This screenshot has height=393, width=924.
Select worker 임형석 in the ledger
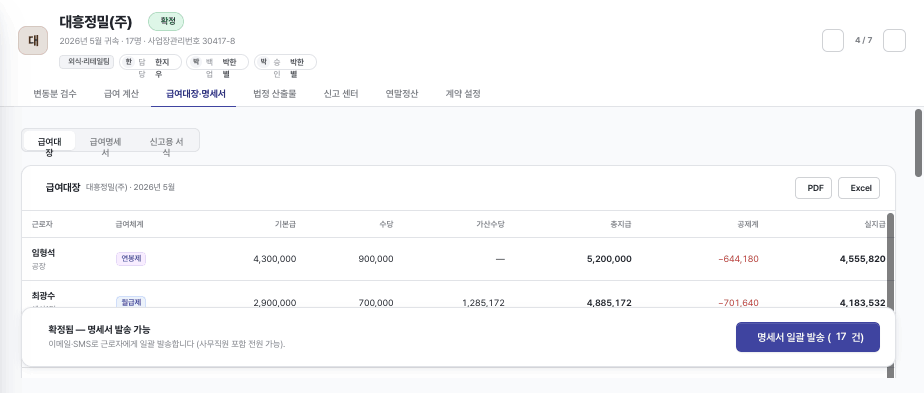pyautogui.click(x=43, y=253)
